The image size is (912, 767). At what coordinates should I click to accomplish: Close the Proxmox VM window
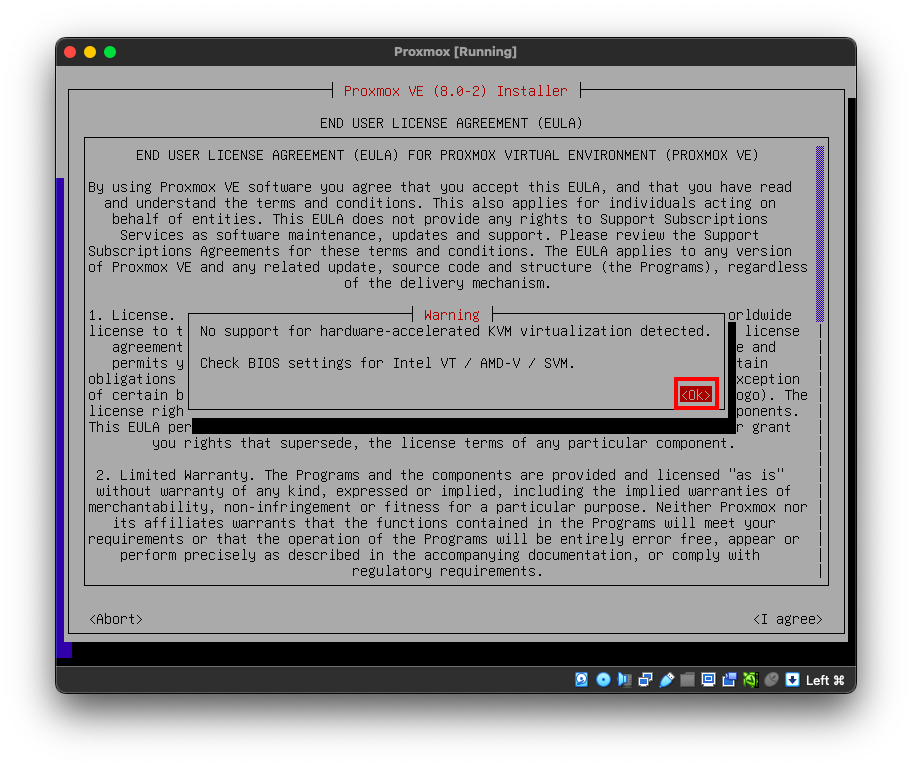70,52
